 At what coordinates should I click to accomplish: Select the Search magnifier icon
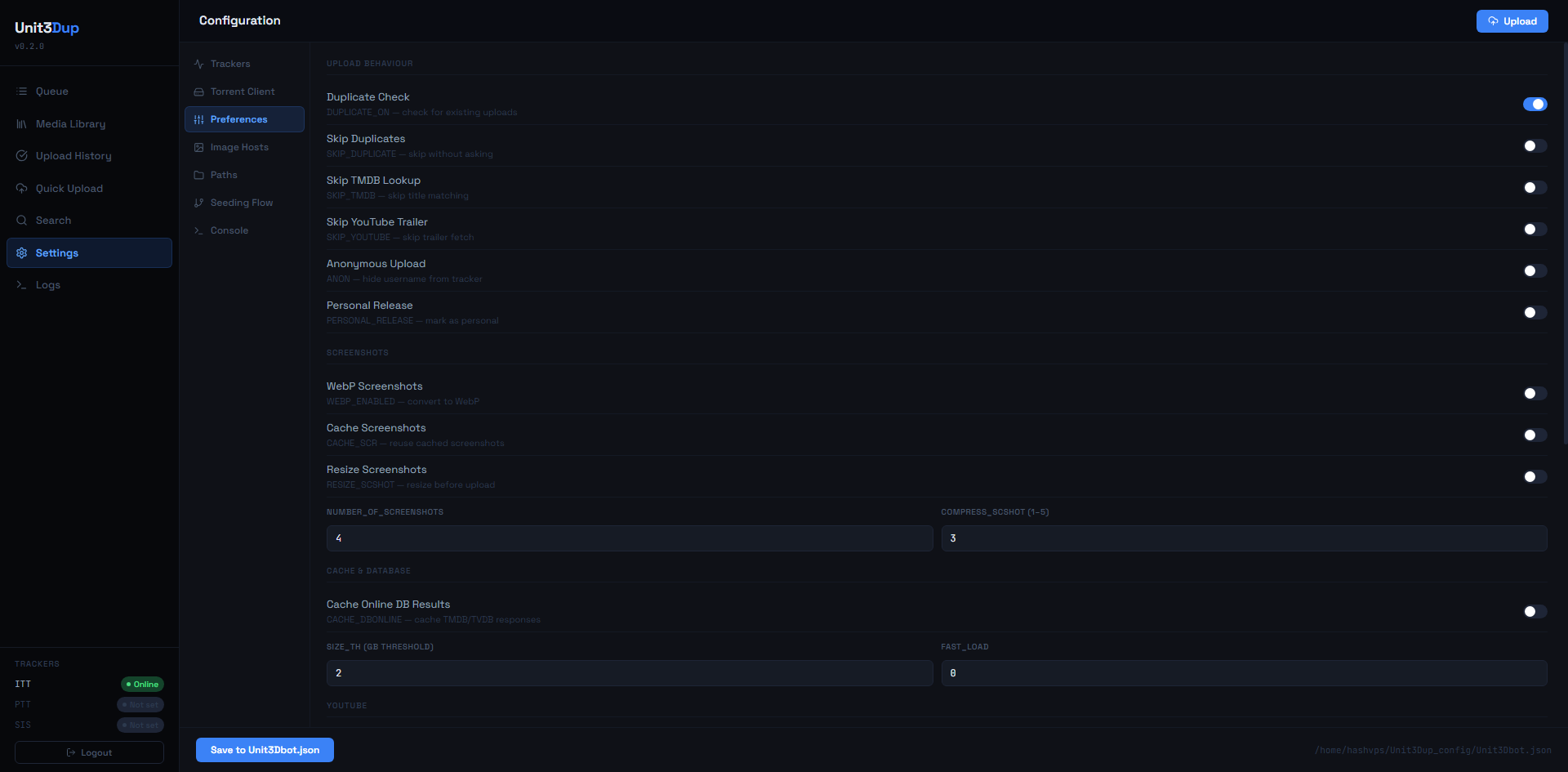click(21, 220)
